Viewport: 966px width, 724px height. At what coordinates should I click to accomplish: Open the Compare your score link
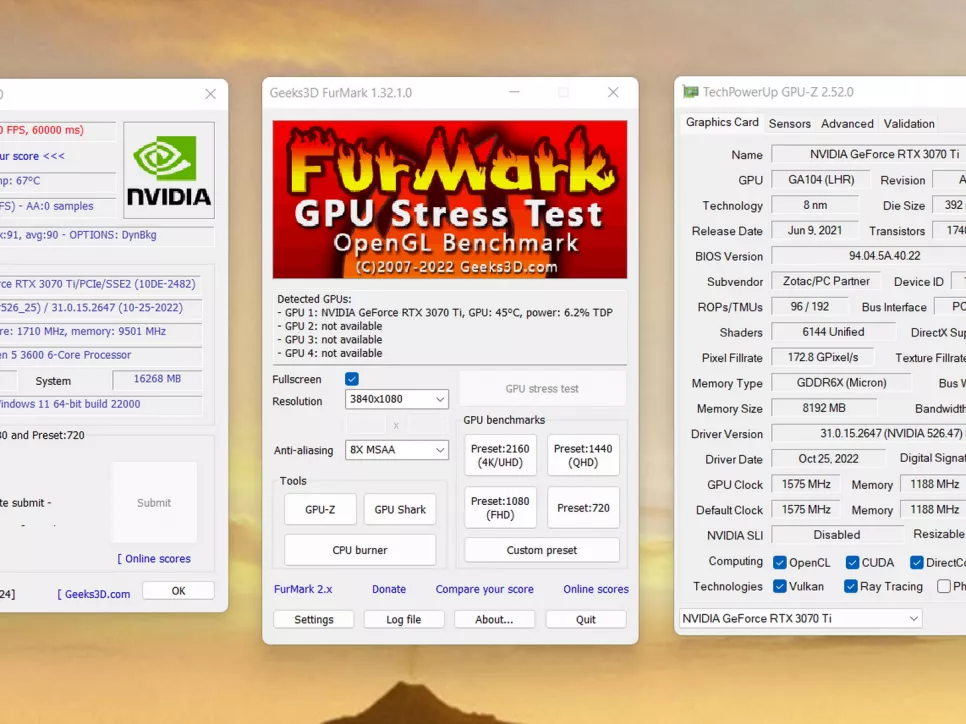coord(484,589)
